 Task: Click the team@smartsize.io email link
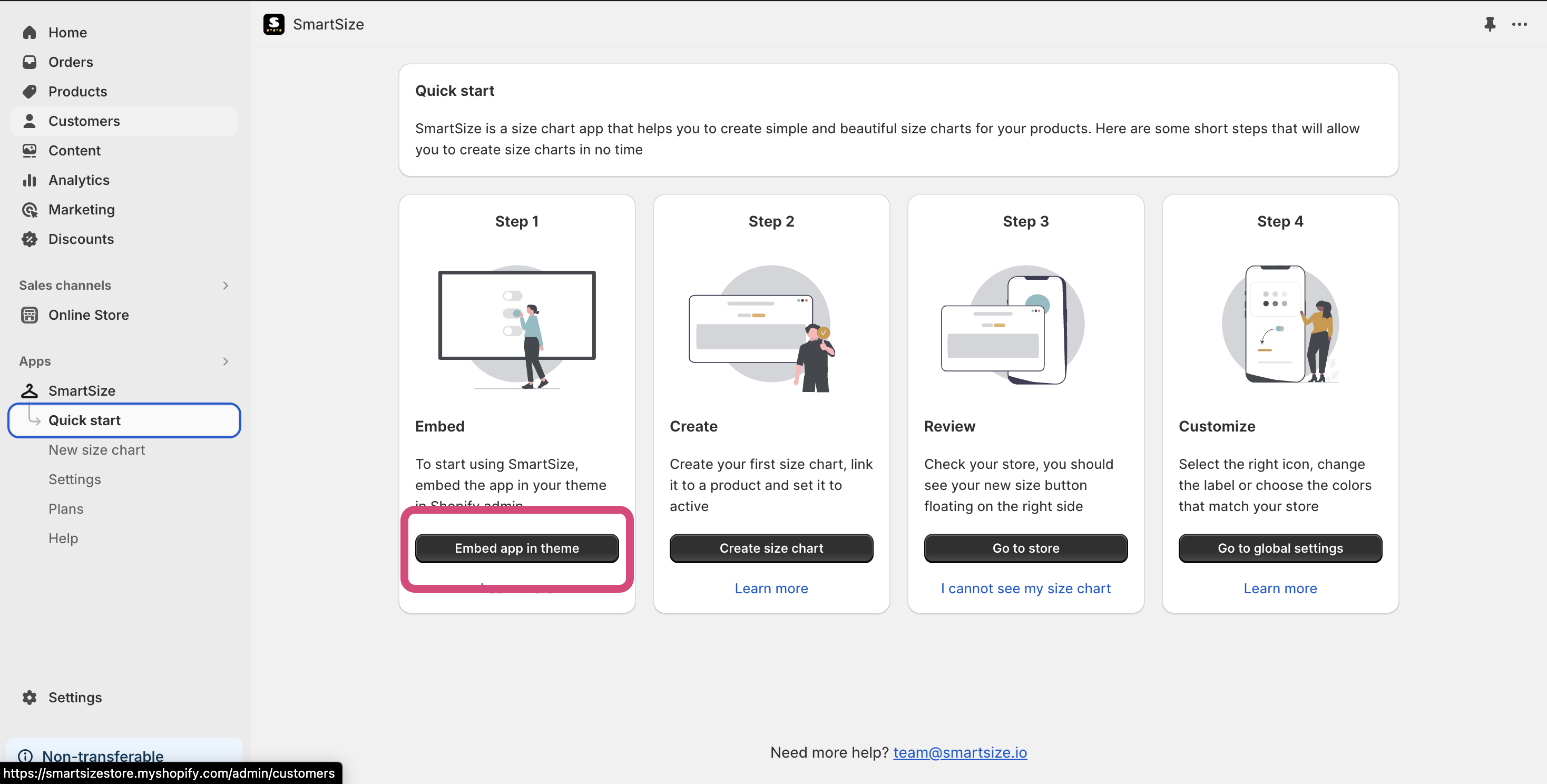[x=959, y=752]
